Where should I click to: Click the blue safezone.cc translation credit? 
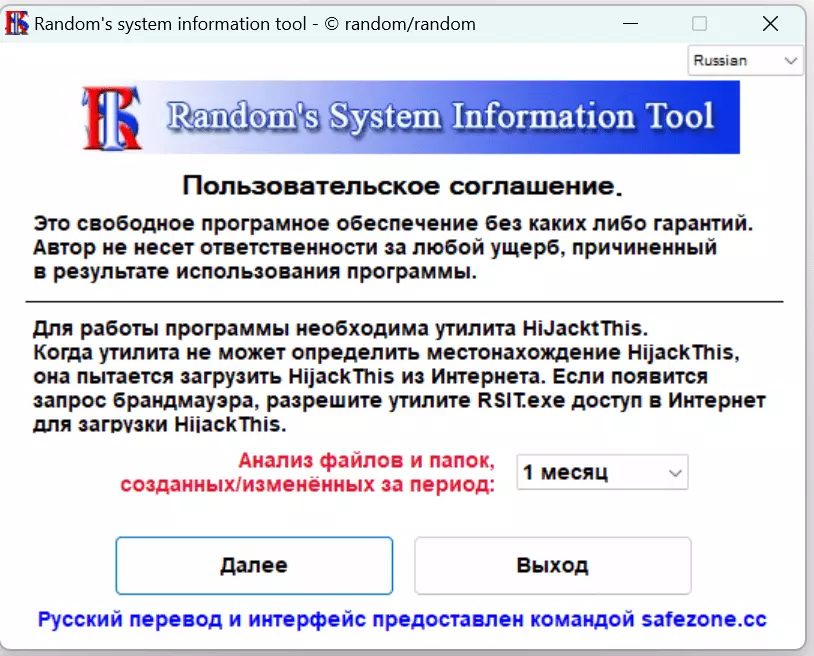402,619
